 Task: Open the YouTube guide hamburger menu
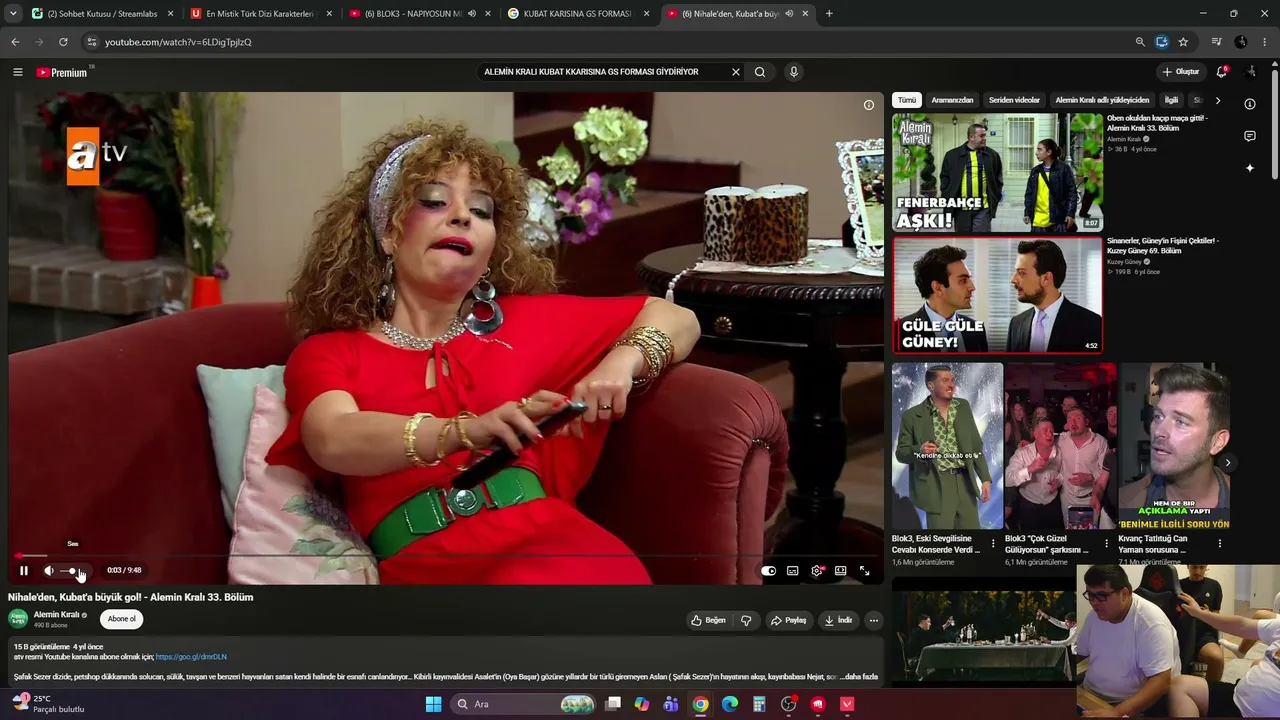[x=17, y=72]
